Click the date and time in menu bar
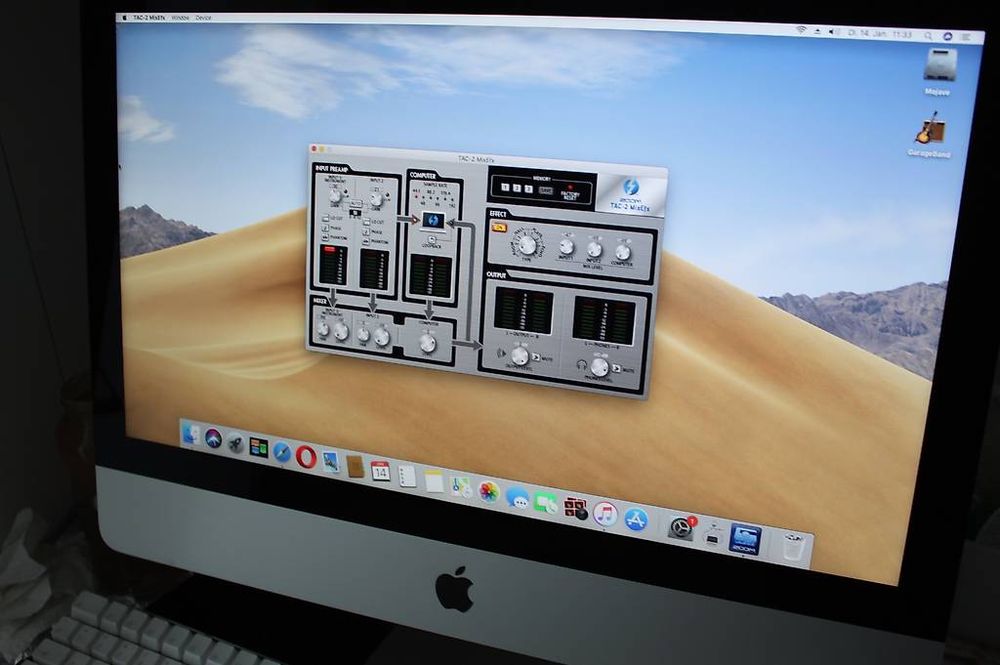Viewport: 1000px width, 665px height. point(880,34)
